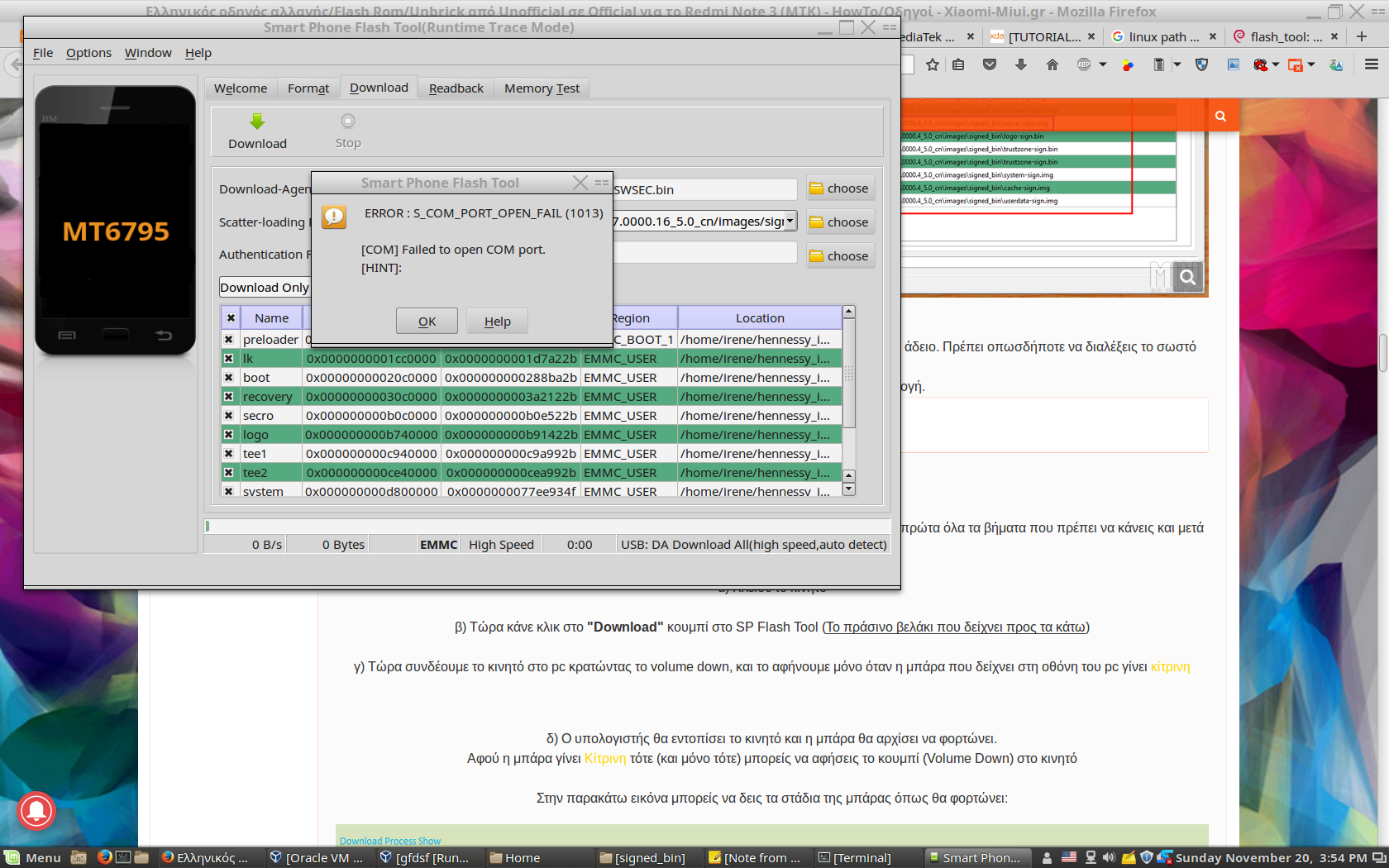Screen dimensions: 1389x868
Task: Click choose button for Authentication file
Action: pos(839,256)
